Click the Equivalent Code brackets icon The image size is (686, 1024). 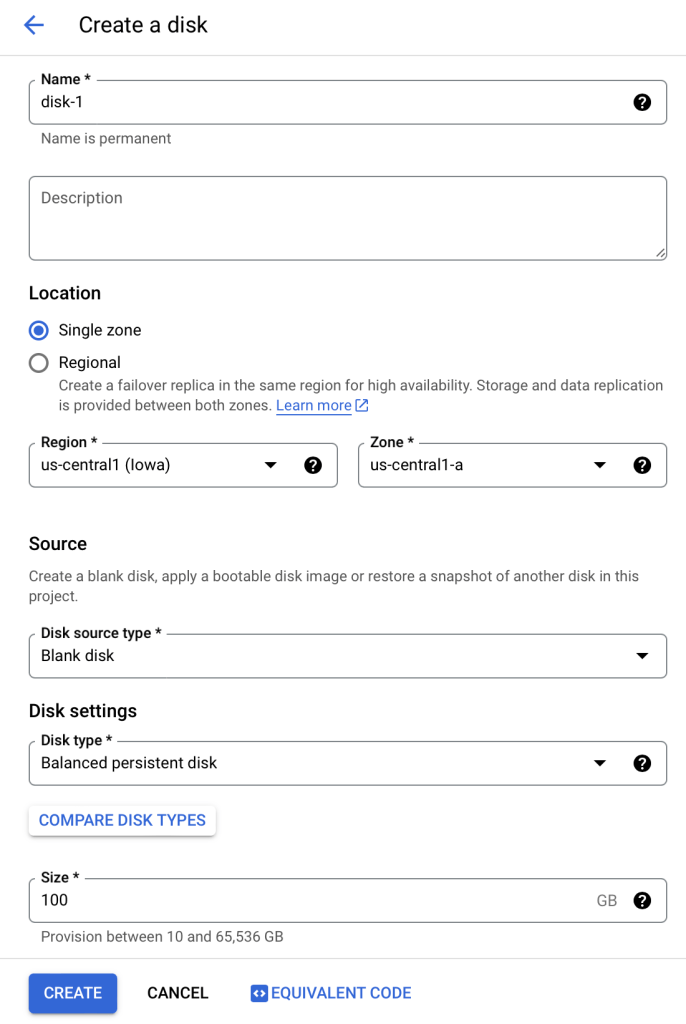259,993
